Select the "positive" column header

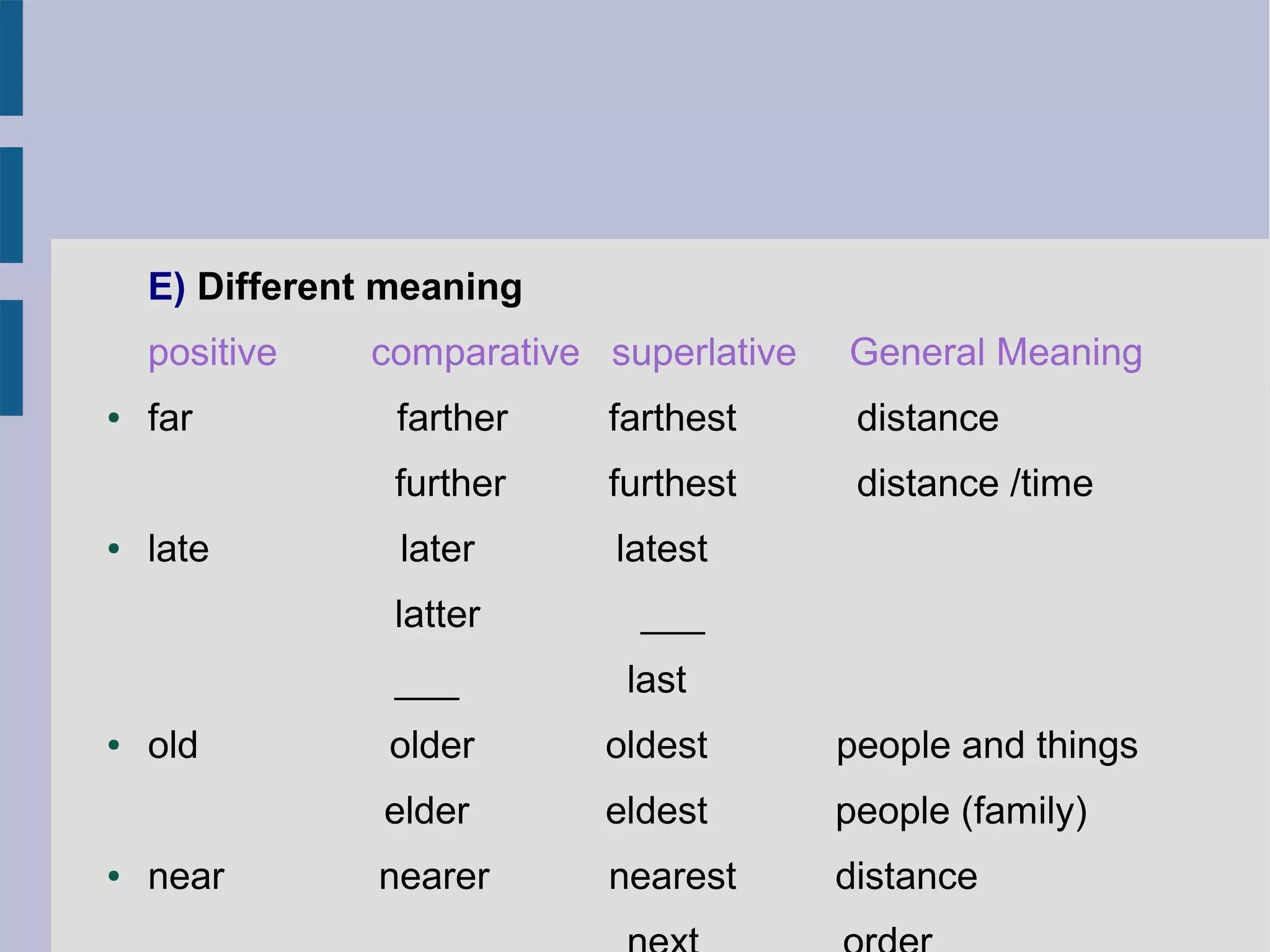click(212, 353)
